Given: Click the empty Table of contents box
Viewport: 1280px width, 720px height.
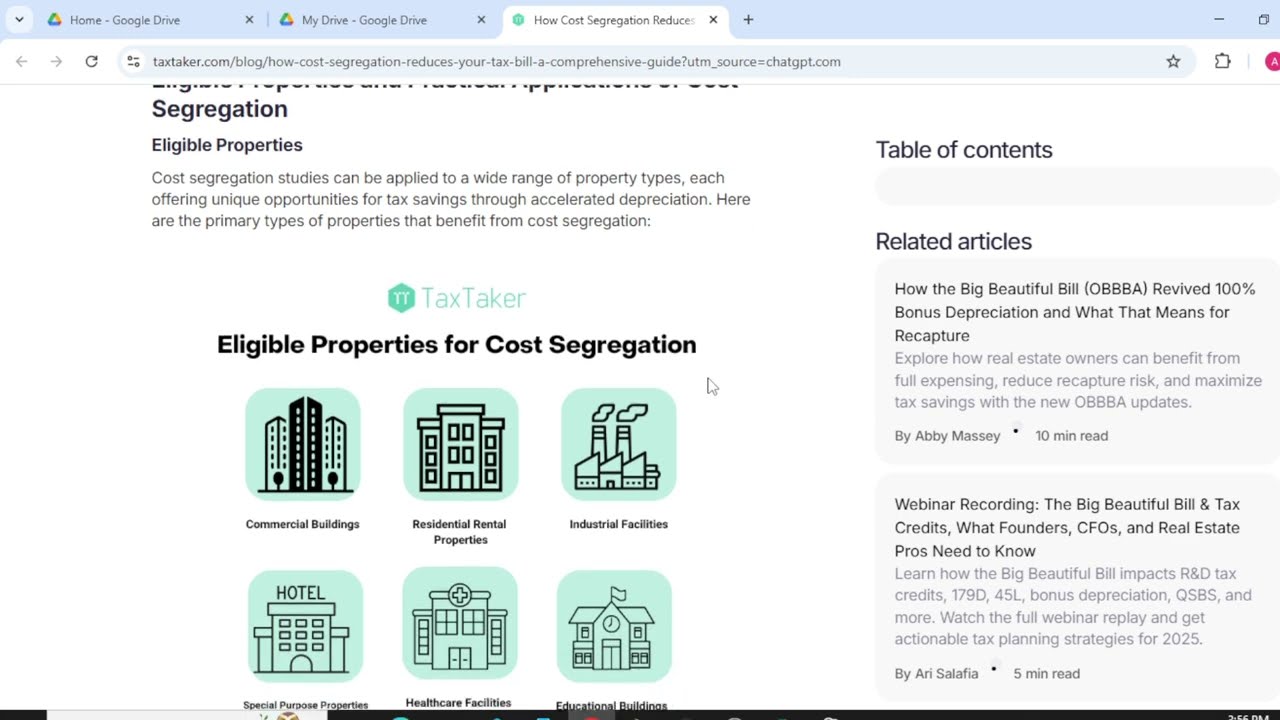Looking at the screenshot, I should point(1077,187).
